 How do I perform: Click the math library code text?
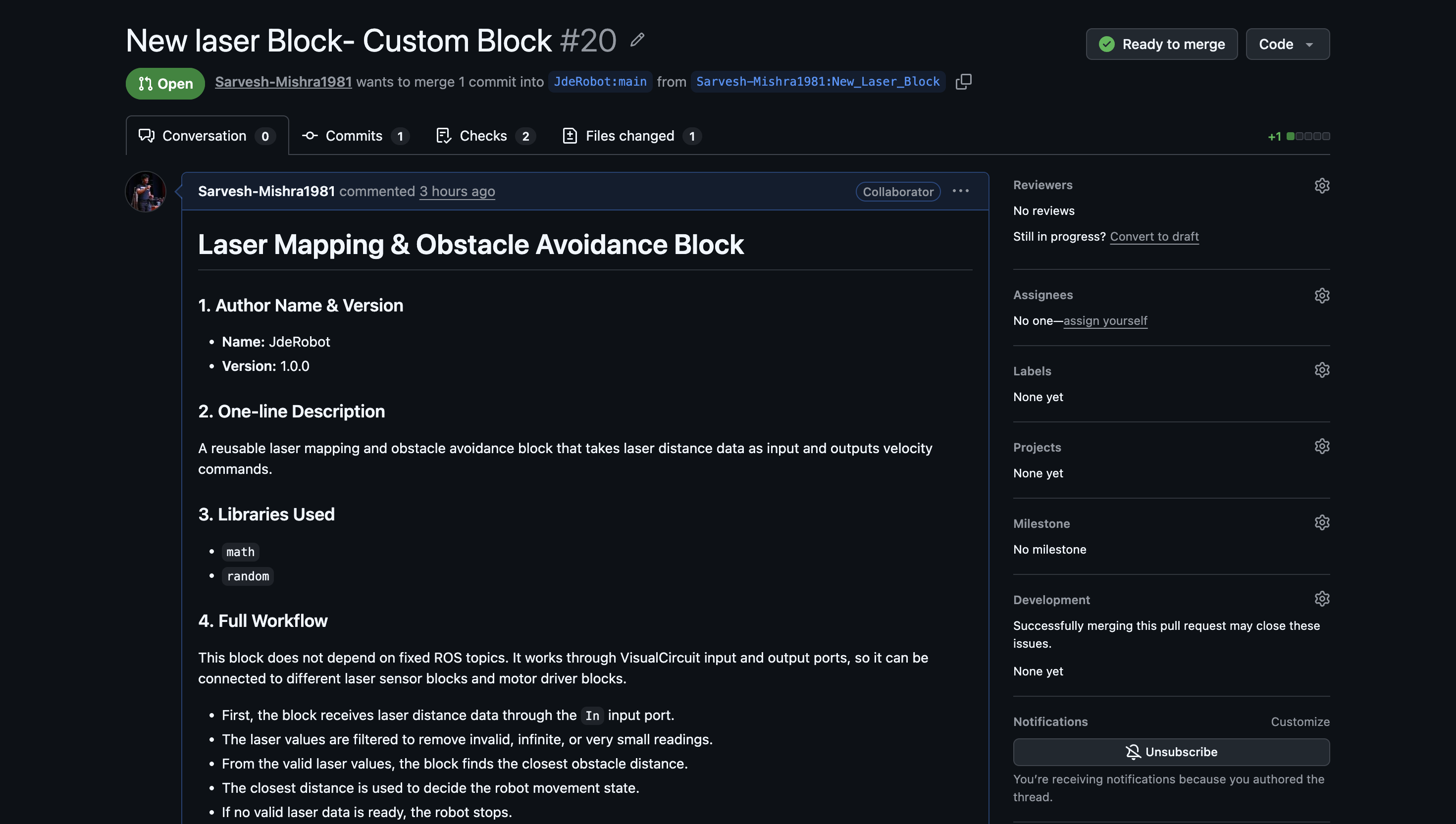coord(240,552)
